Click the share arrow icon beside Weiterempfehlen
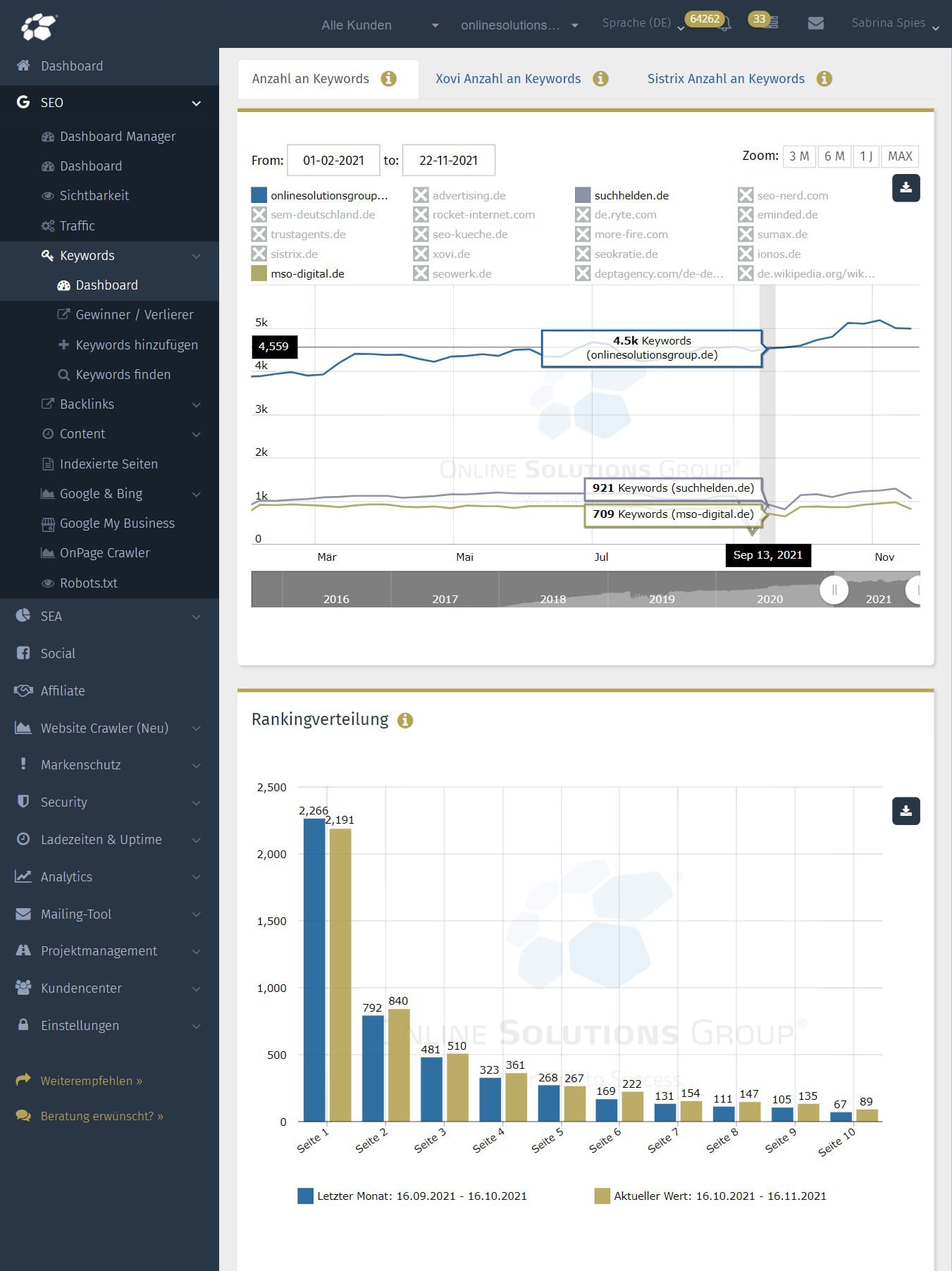The image size is (952, 1271). click(x=23, y=1079)
